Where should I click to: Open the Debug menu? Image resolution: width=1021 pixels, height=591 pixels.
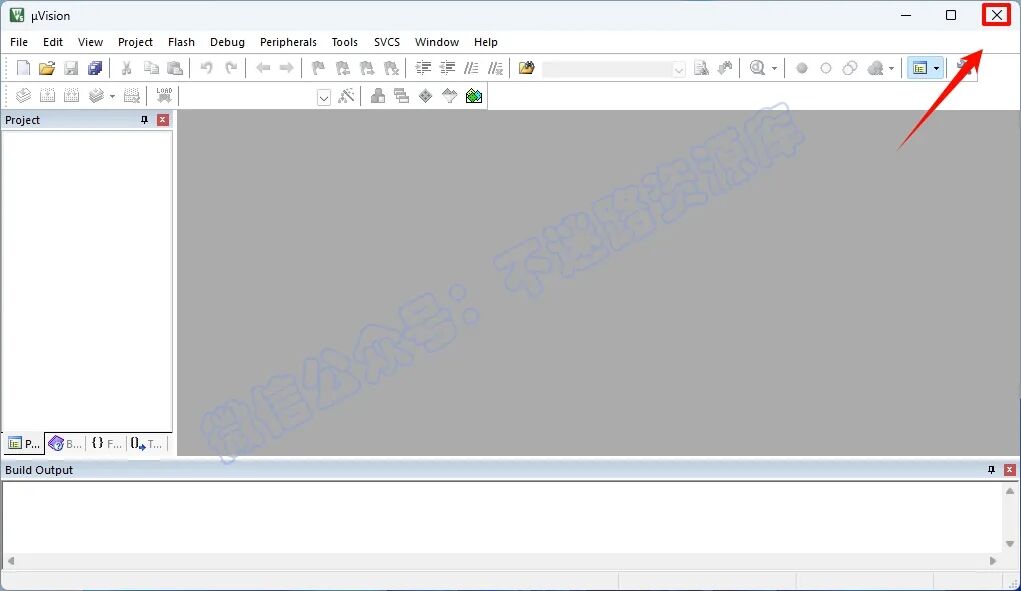(227, 42)
